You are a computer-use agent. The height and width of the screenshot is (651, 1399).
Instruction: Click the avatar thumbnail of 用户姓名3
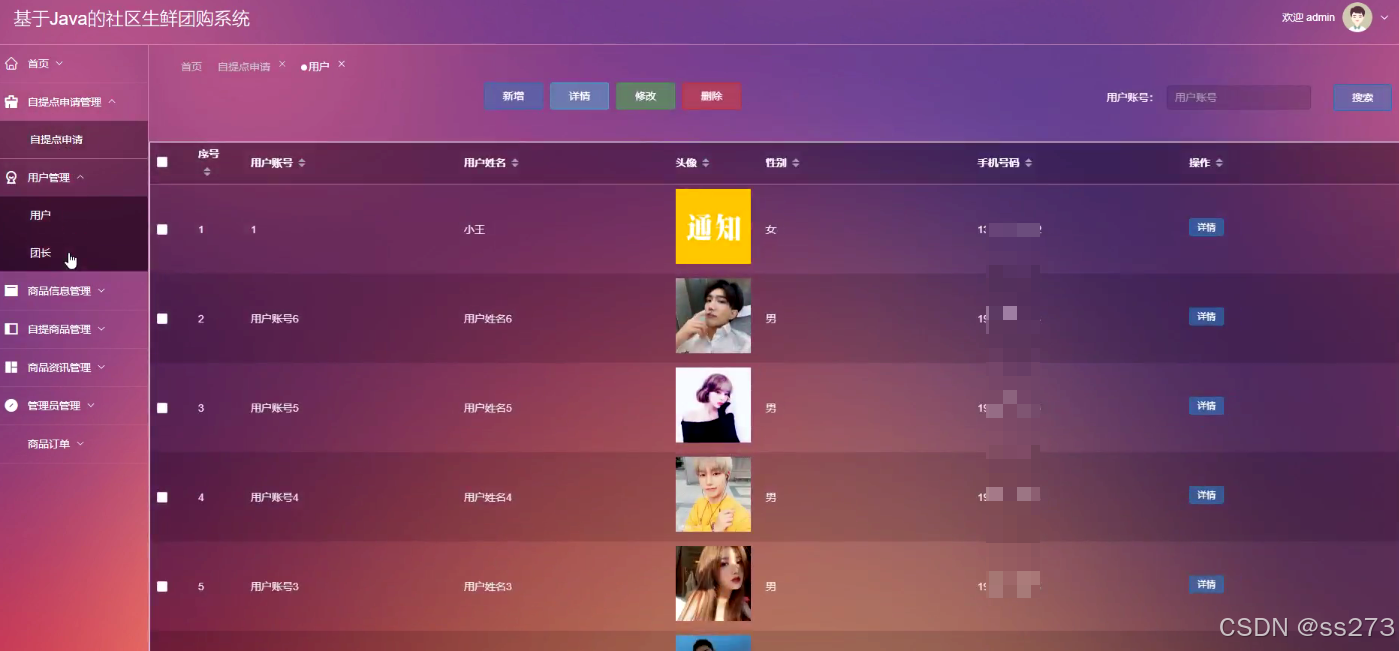click(713, 584)
